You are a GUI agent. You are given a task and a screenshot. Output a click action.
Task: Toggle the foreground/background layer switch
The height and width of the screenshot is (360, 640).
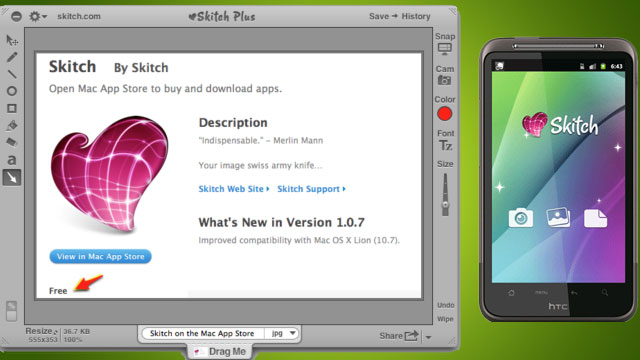(x=11, y=311)
